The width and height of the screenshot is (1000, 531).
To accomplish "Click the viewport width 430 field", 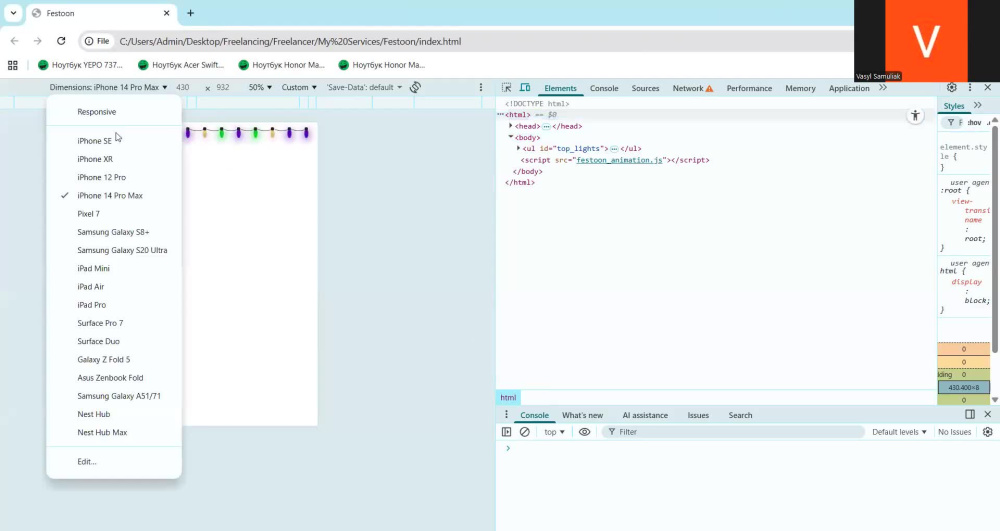I will pyautogui.click(x=183, y=87).
